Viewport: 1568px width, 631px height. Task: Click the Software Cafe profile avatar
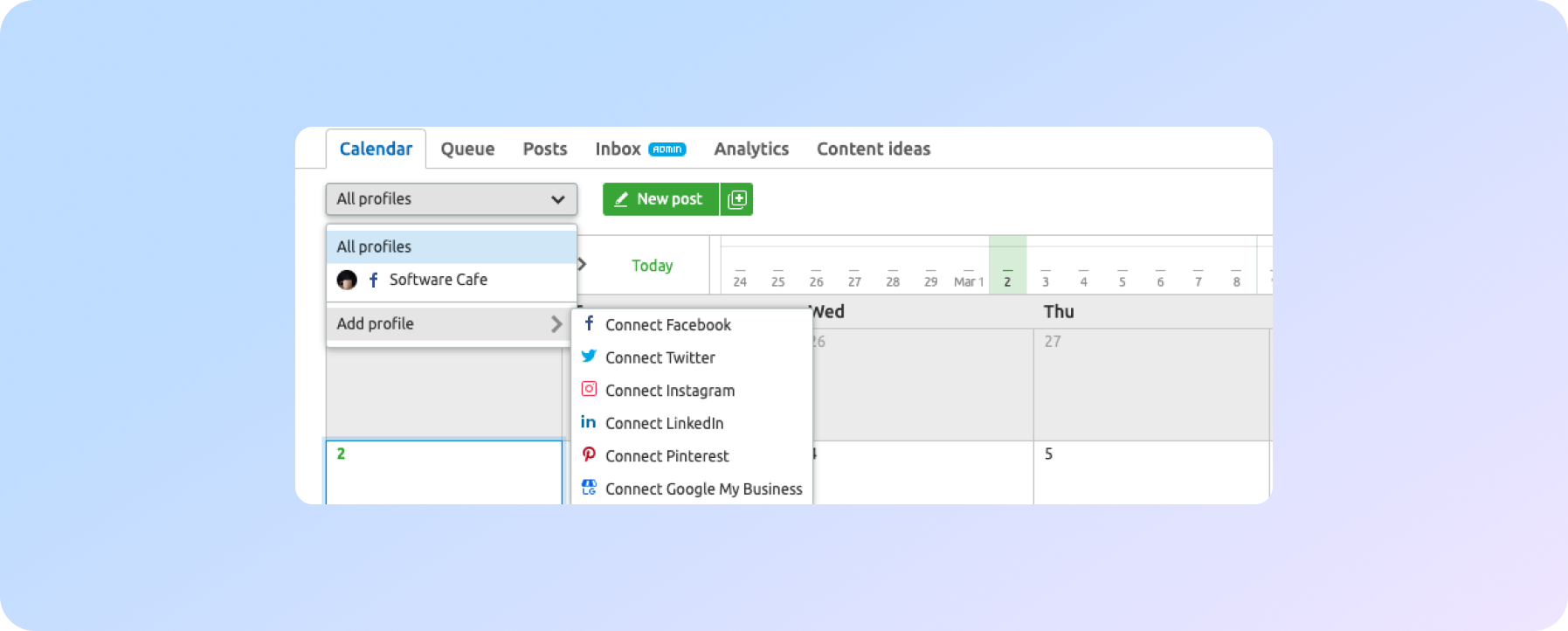click(348, 280)
